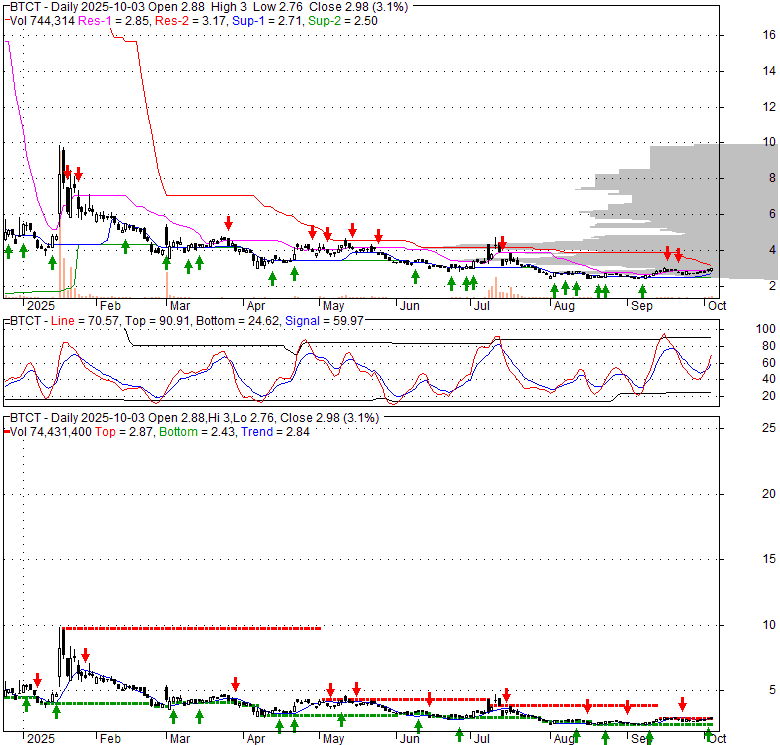The height and width of the screenshot is (745, 780).
Task: Click the green buy arrow in September, top chart
Action: pos(642,291)
